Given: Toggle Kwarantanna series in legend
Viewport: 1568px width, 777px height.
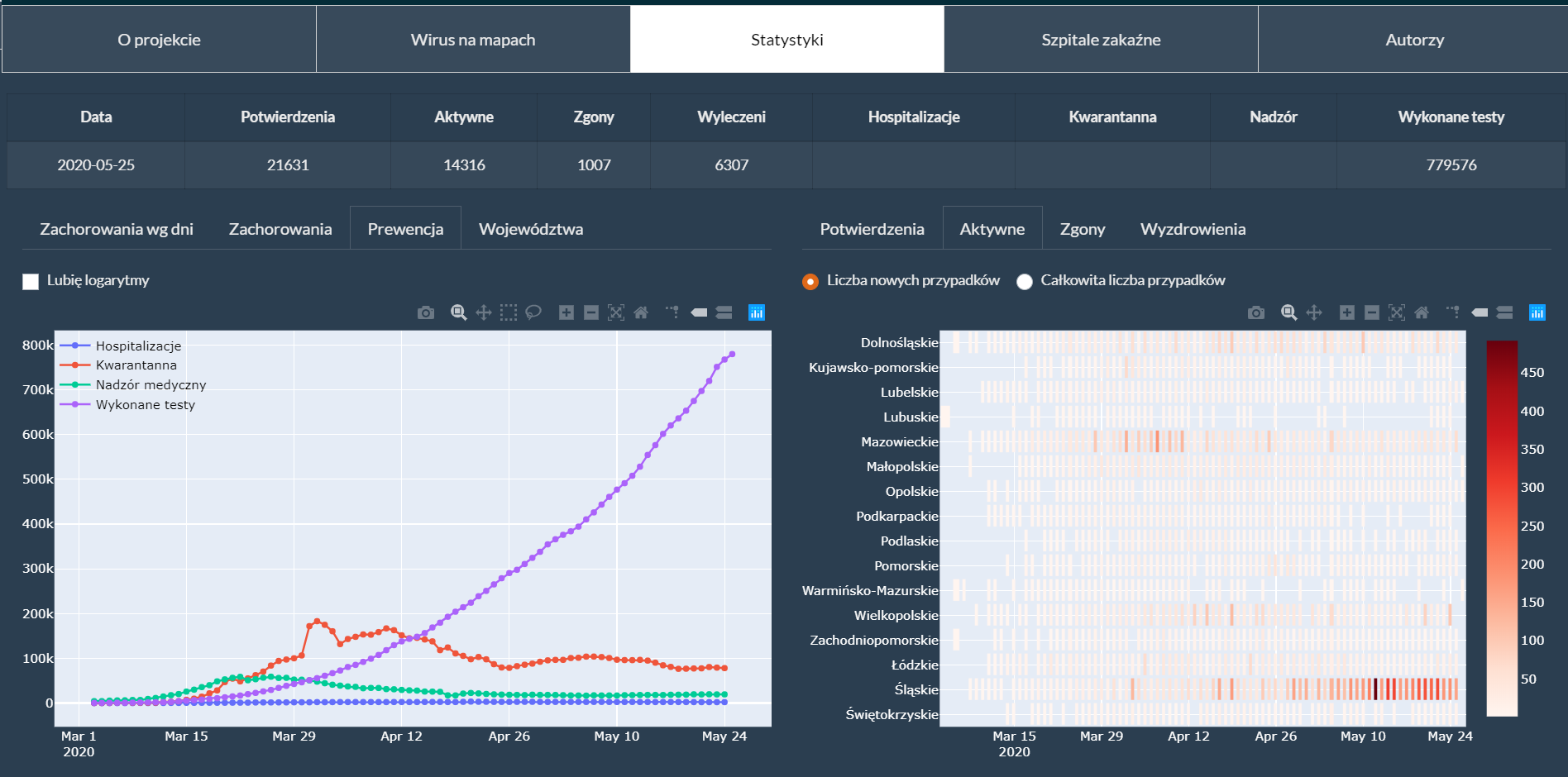Looking at the screenshot, I should [x=118, y=365].
